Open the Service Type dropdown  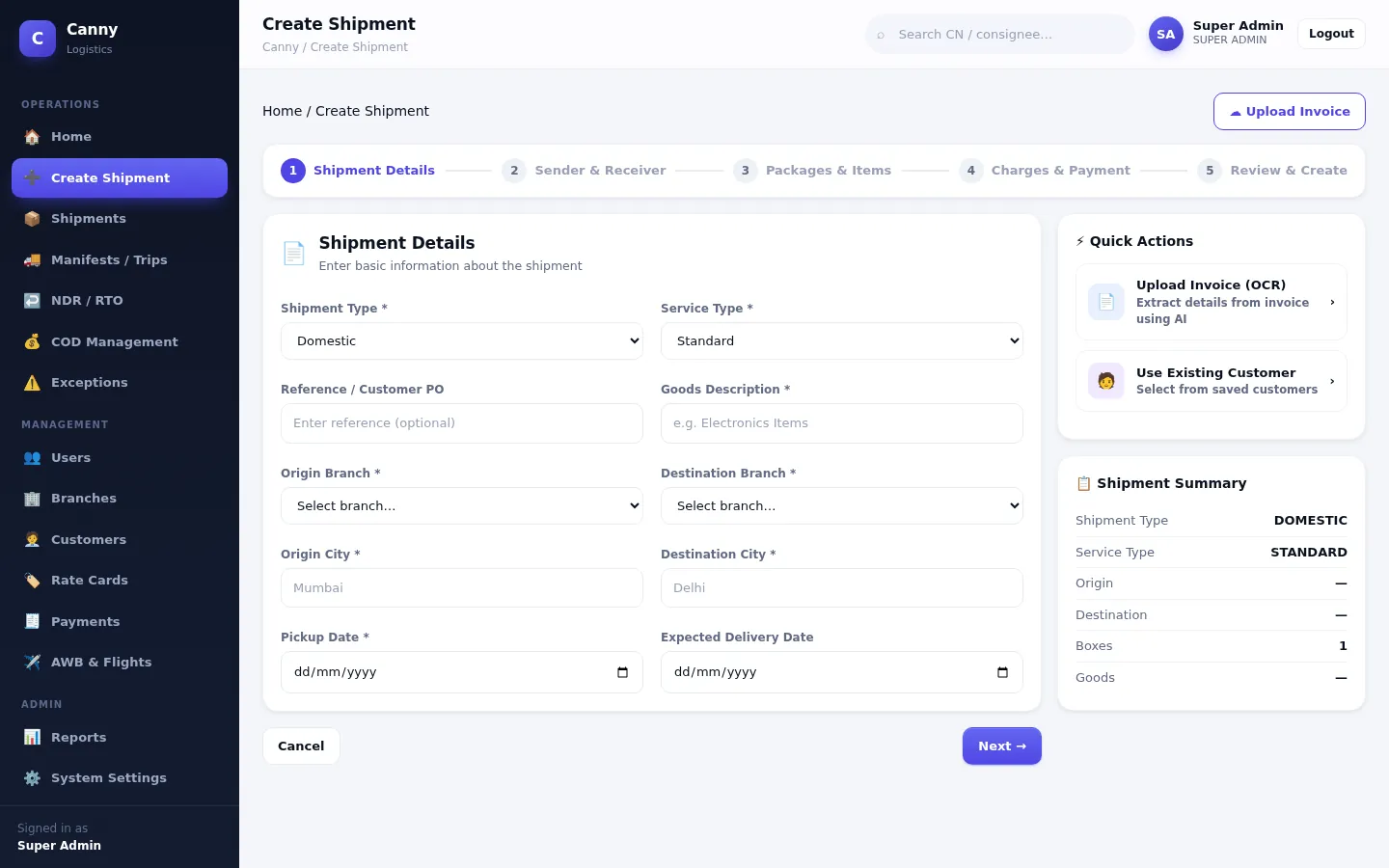(842, 341)
